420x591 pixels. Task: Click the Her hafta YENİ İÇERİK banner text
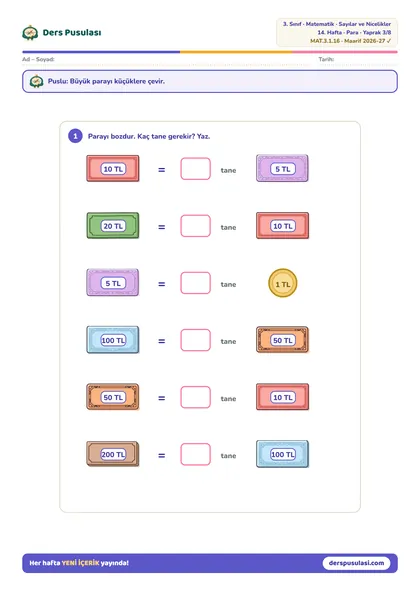(79, 563)
